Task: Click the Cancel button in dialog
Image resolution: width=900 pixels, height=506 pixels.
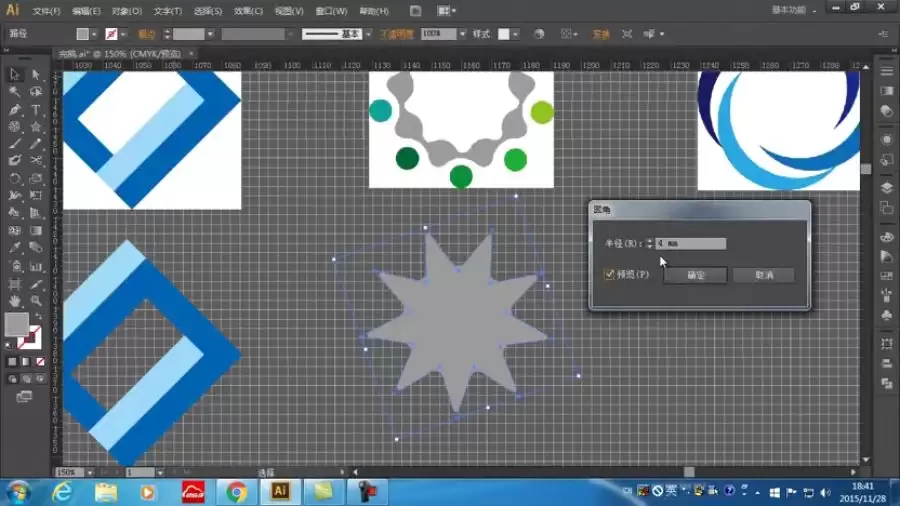Action: [x=764, y=275]
